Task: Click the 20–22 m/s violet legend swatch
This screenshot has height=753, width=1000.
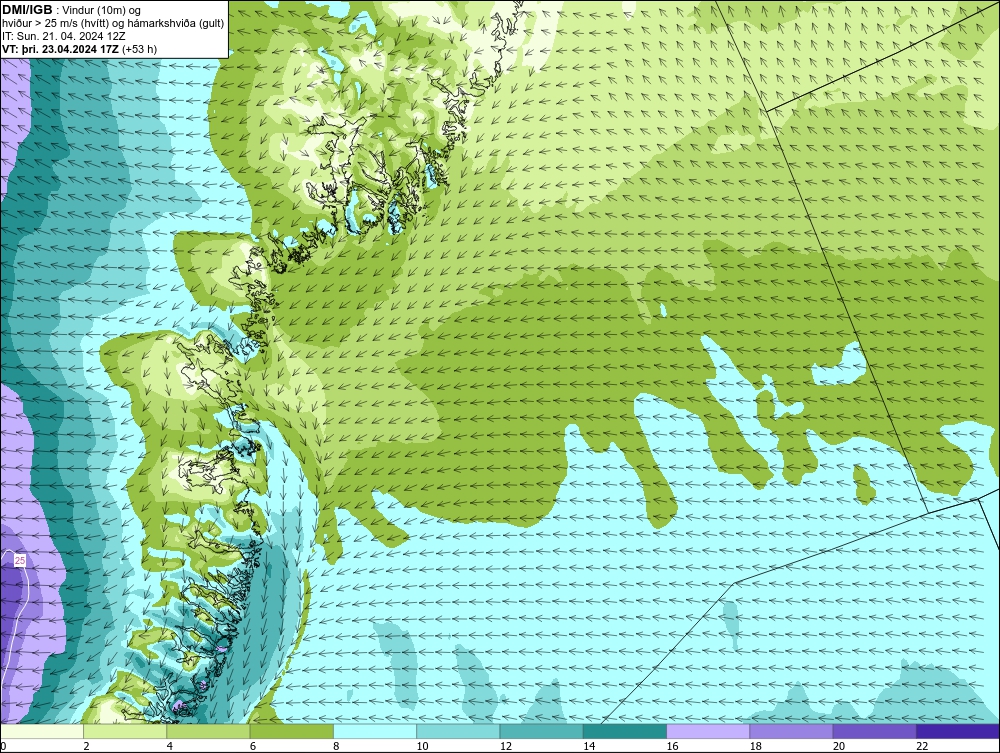Action: [875, 731]
